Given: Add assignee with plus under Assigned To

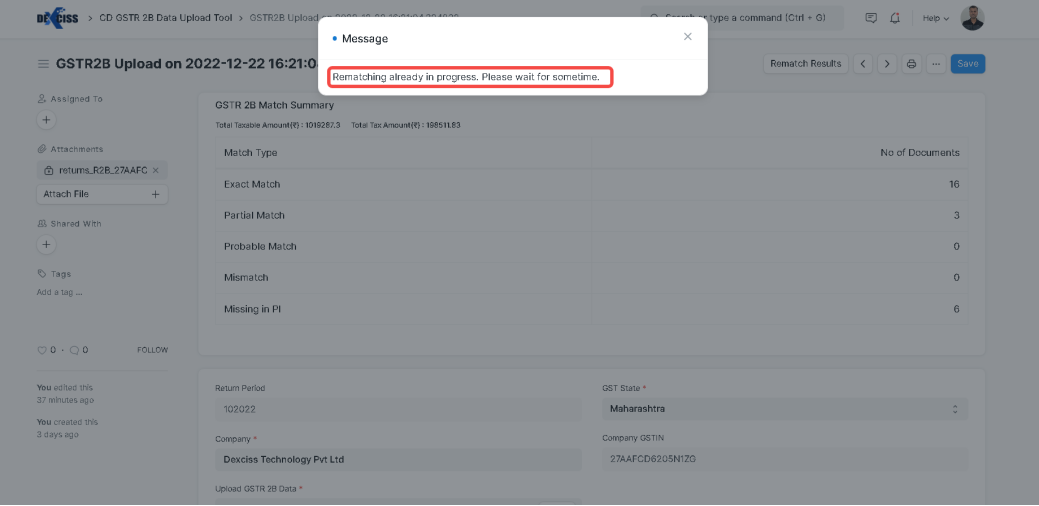Looking at the screenshot, I should 45,120.
